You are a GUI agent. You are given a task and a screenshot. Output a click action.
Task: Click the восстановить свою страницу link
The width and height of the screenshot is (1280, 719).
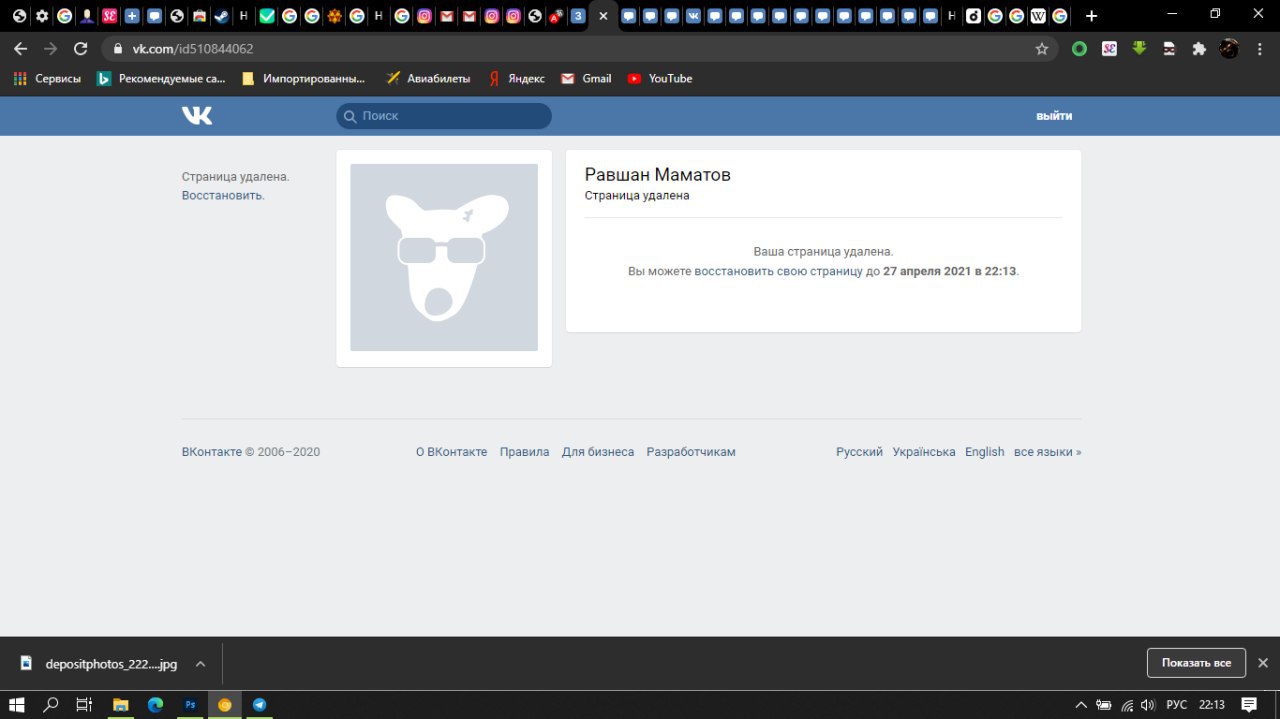[x=778, y=271]
